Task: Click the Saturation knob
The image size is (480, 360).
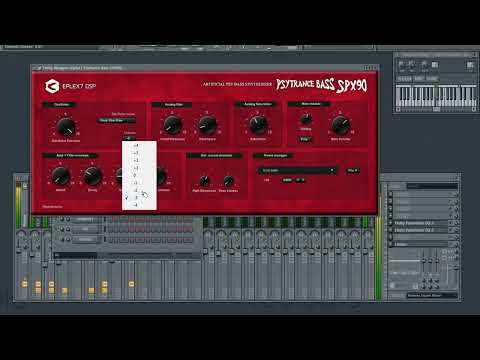Action: (x=258, y=125)
